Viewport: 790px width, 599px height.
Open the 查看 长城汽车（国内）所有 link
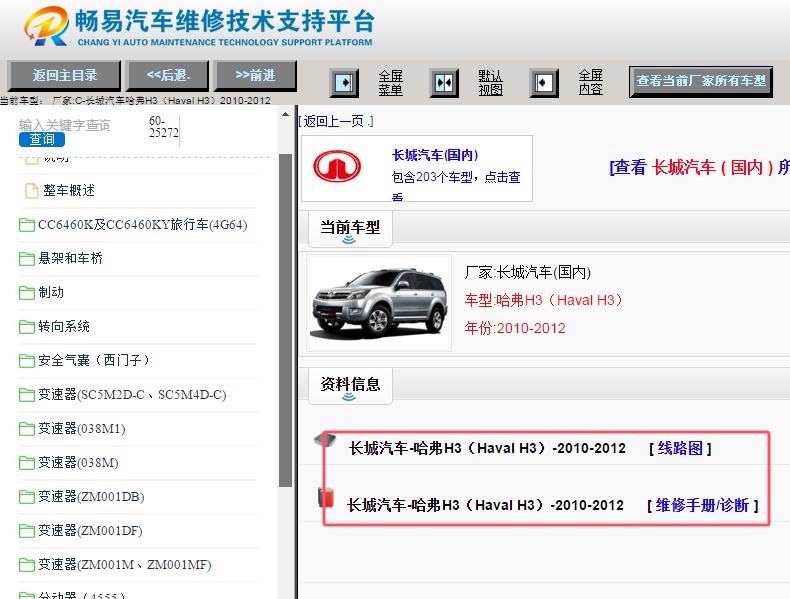coord(699,167)
